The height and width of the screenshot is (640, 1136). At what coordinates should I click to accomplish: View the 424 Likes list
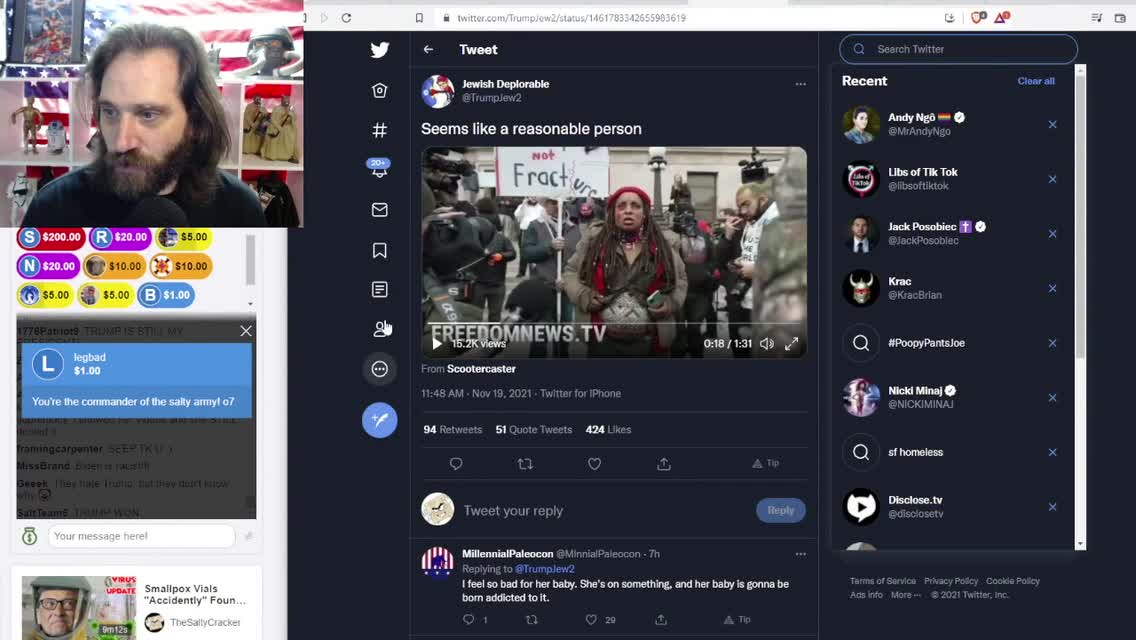(609, 430)
